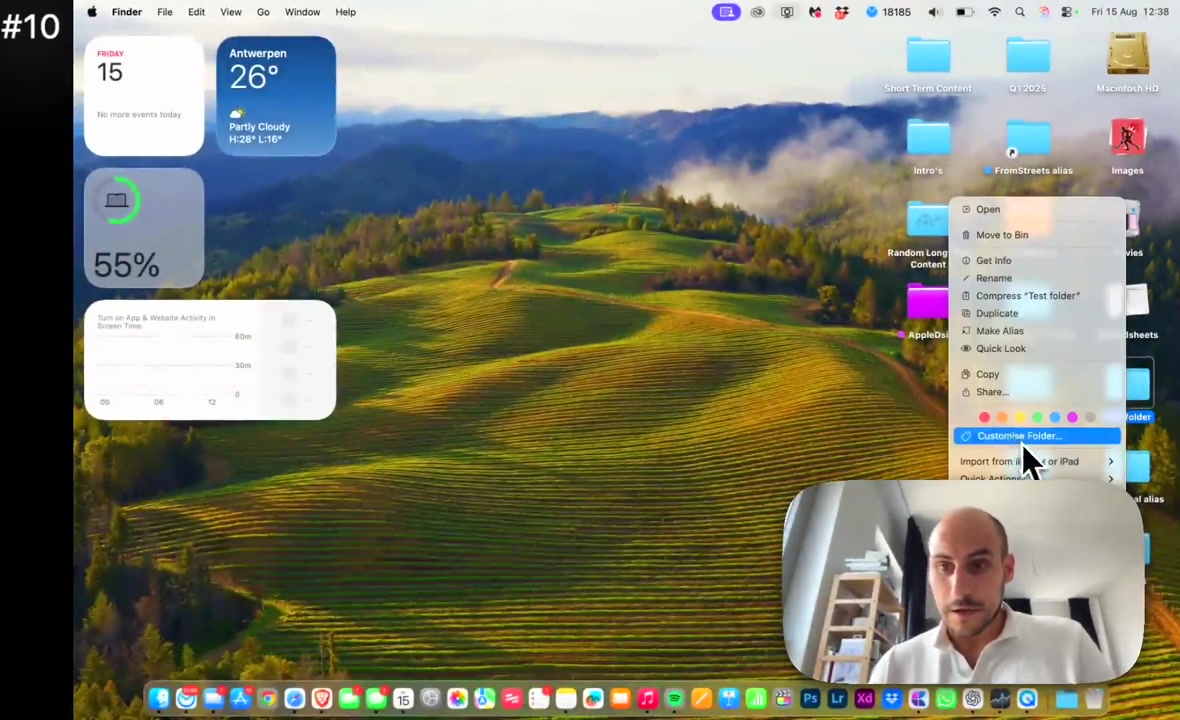Select Get Info in the context menu
Image resolution: width=1180 pixels, height=720 pixels.
coord(993,260)
